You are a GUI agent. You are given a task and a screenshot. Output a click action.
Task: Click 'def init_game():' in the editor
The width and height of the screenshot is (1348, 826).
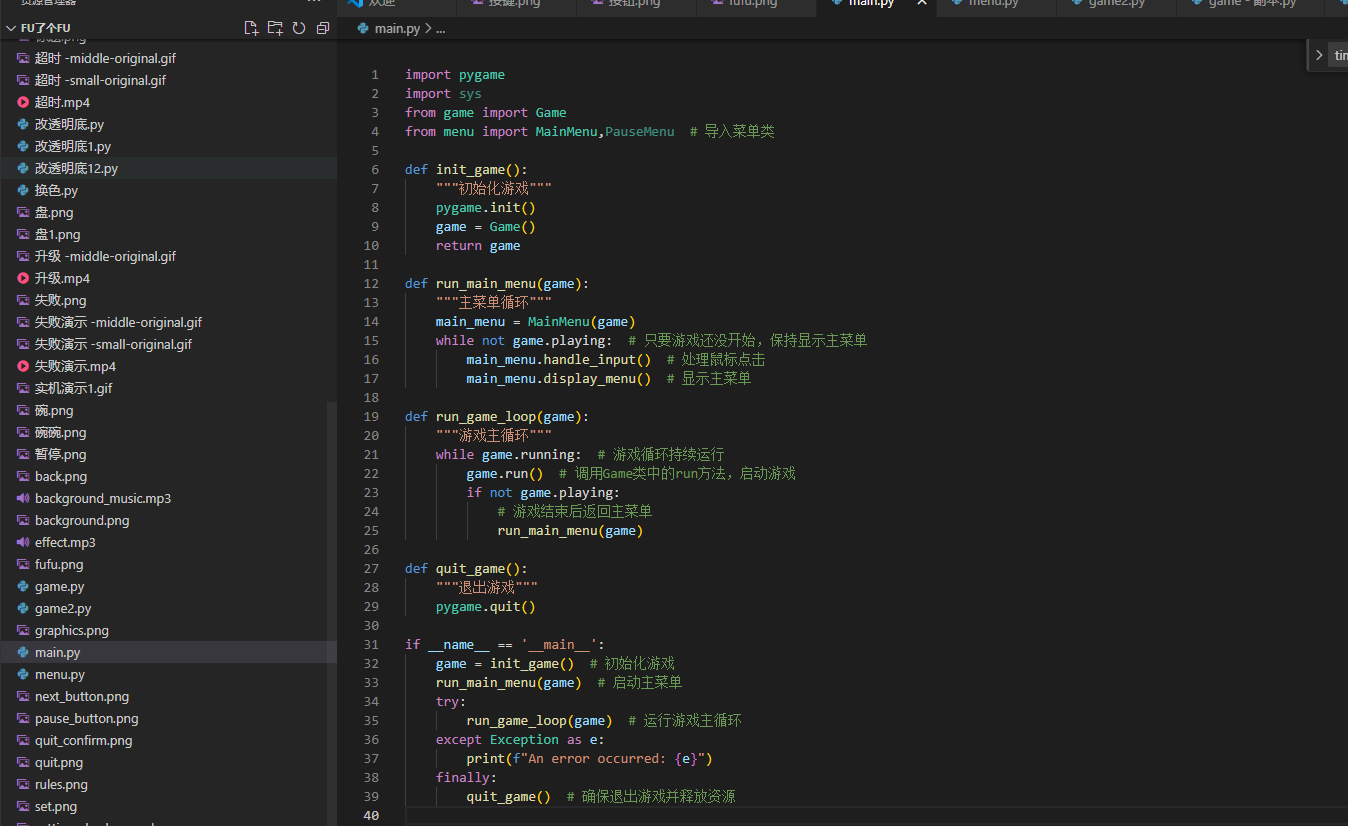pos(466,170)
